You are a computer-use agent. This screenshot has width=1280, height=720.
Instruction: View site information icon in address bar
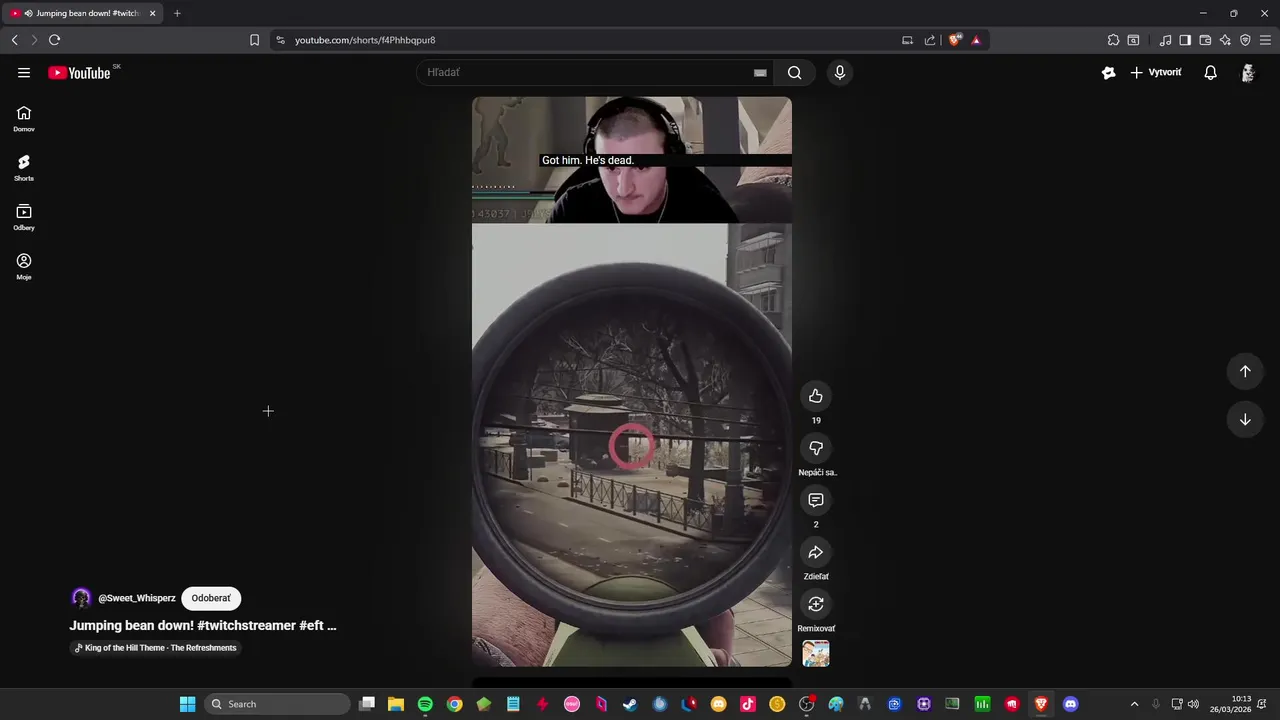coord(280,40)
